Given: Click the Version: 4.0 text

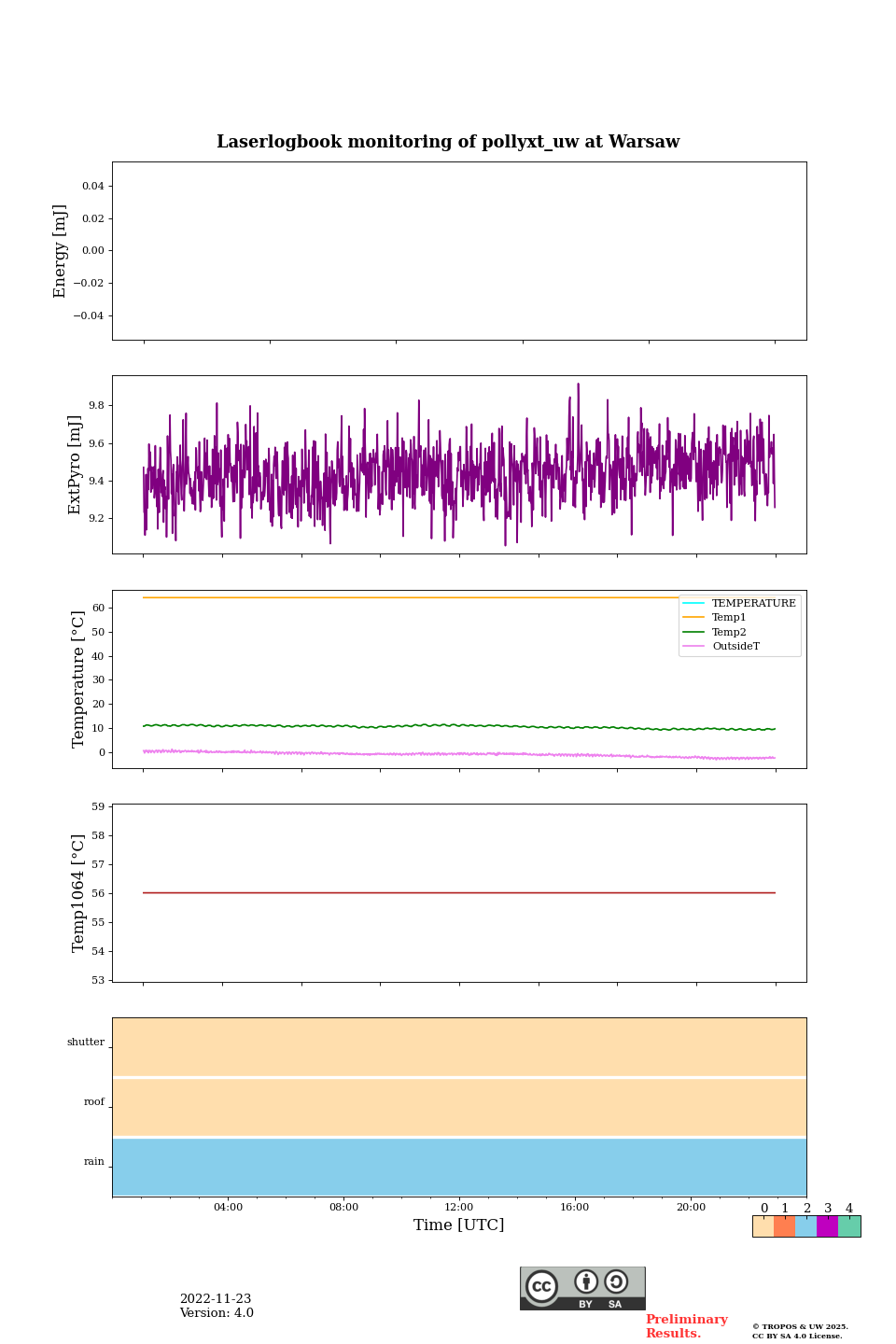Looking at the screenshot, I should click(217, 1313).
